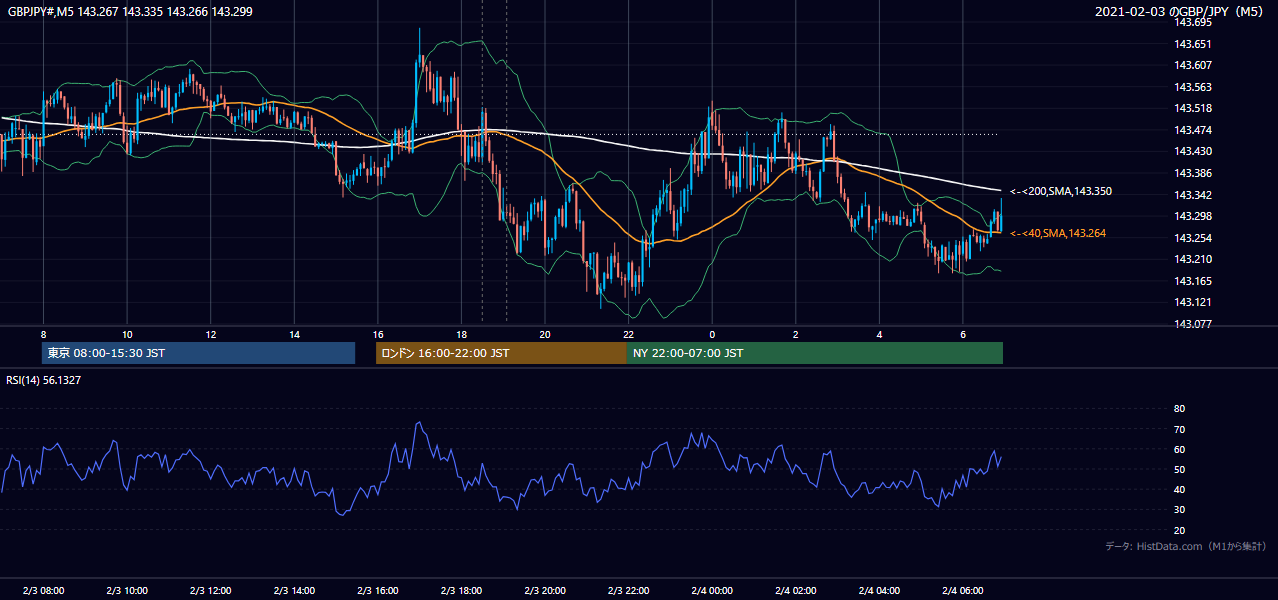Click price axis value 143.518
The width and height of the screenshot is (1278, 600).
[x=1194, y=108]
